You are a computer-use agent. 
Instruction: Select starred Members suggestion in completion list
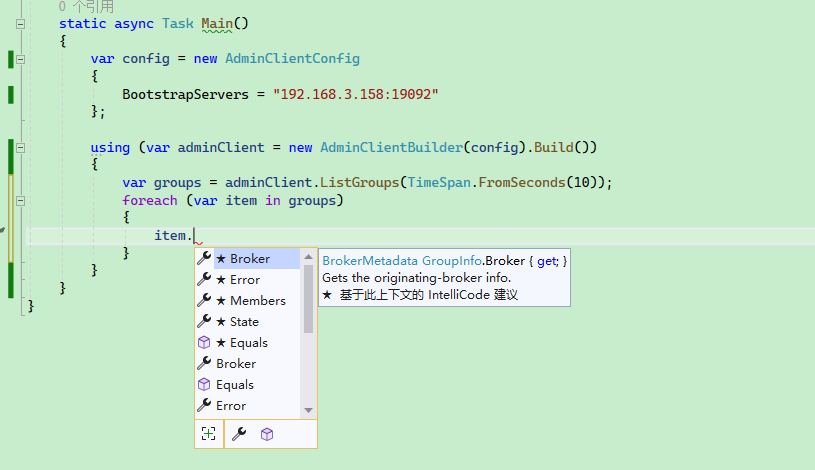(257, 301)
